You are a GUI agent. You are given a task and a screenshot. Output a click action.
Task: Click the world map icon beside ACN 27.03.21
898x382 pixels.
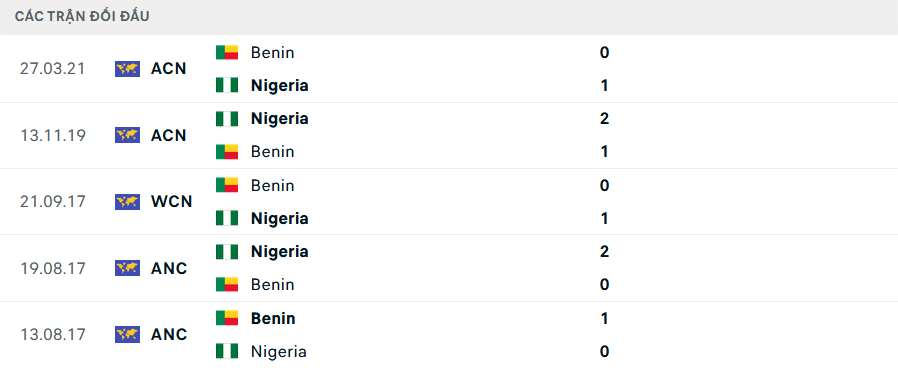[x=127, y=69]
